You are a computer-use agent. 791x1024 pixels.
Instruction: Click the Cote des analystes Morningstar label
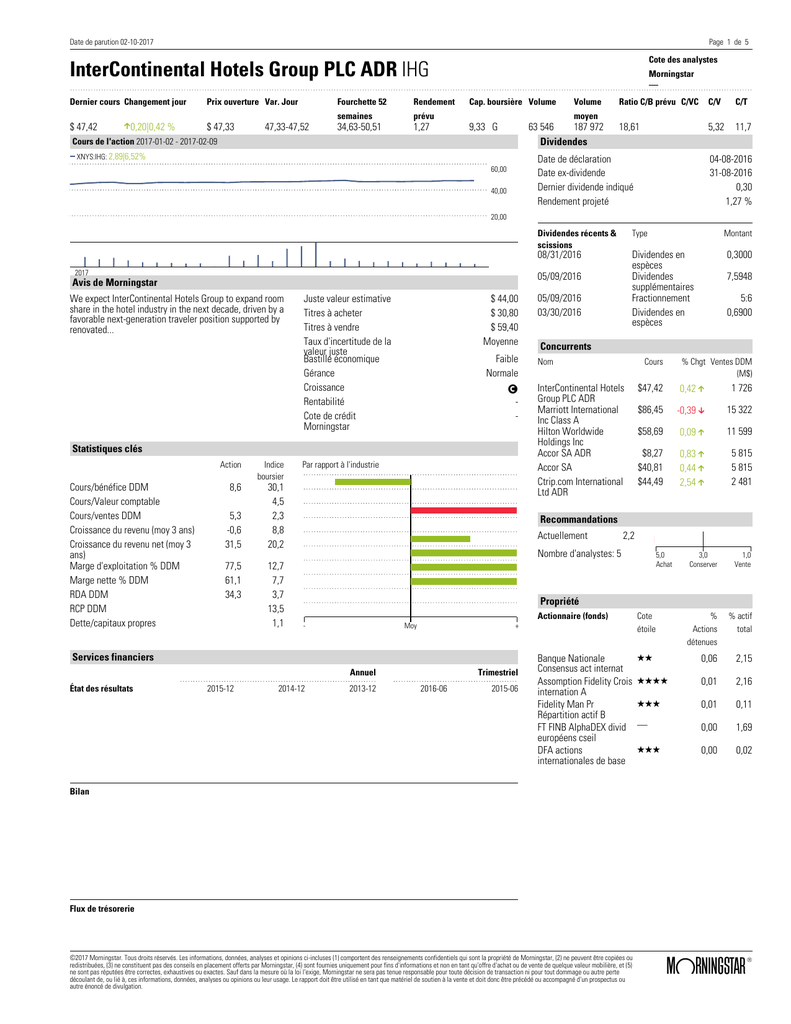[683, 67]
